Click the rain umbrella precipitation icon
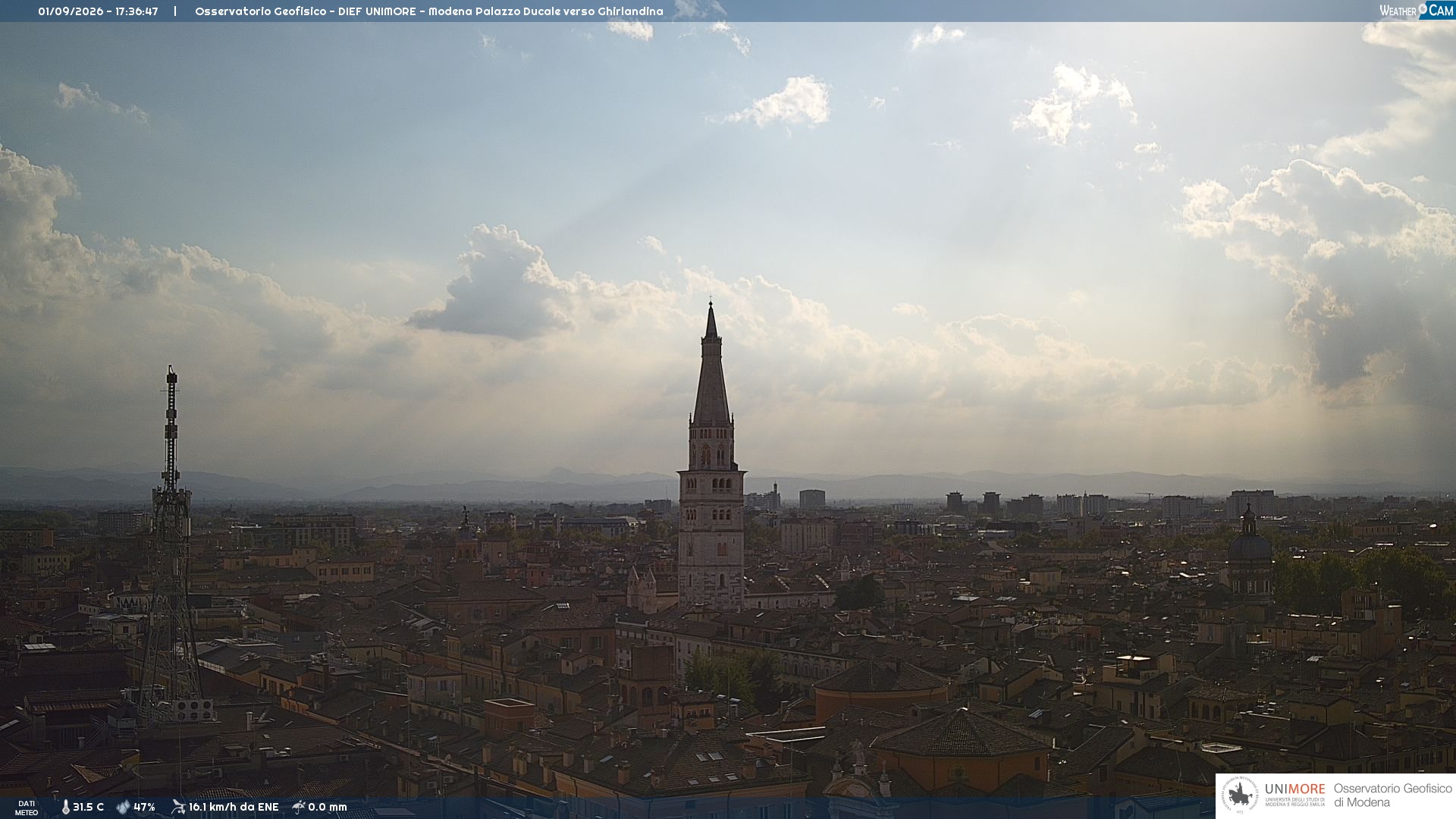The height and width of the screenshot is (819, 1456). [299, 807]
